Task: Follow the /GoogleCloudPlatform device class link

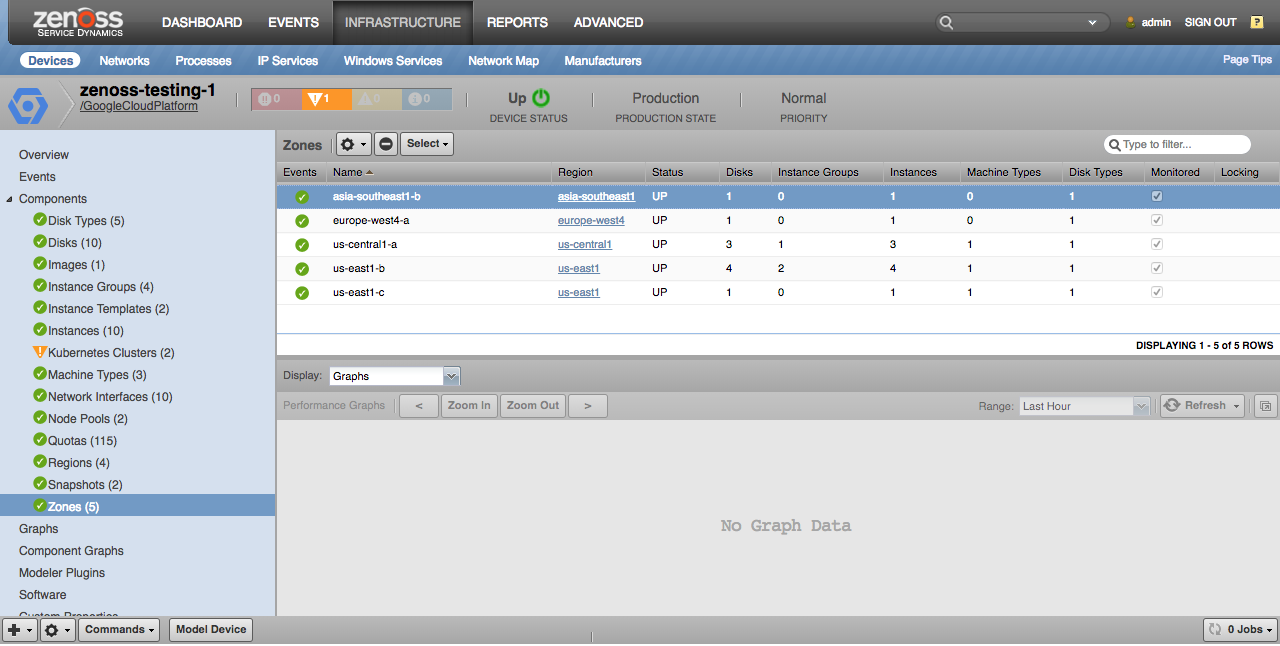Action: (x=139, y=106)
